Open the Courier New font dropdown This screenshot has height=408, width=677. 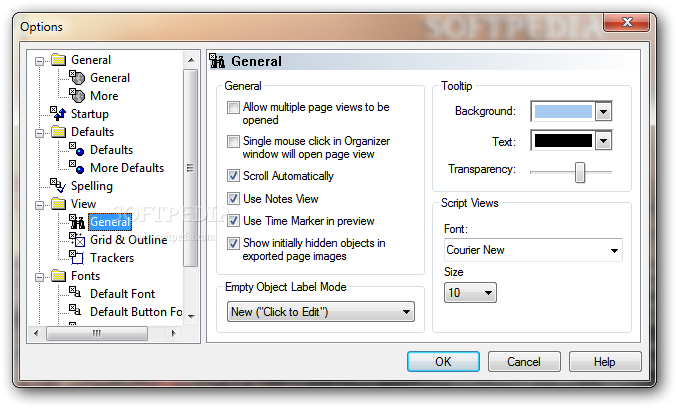click(x=533, y=250)
